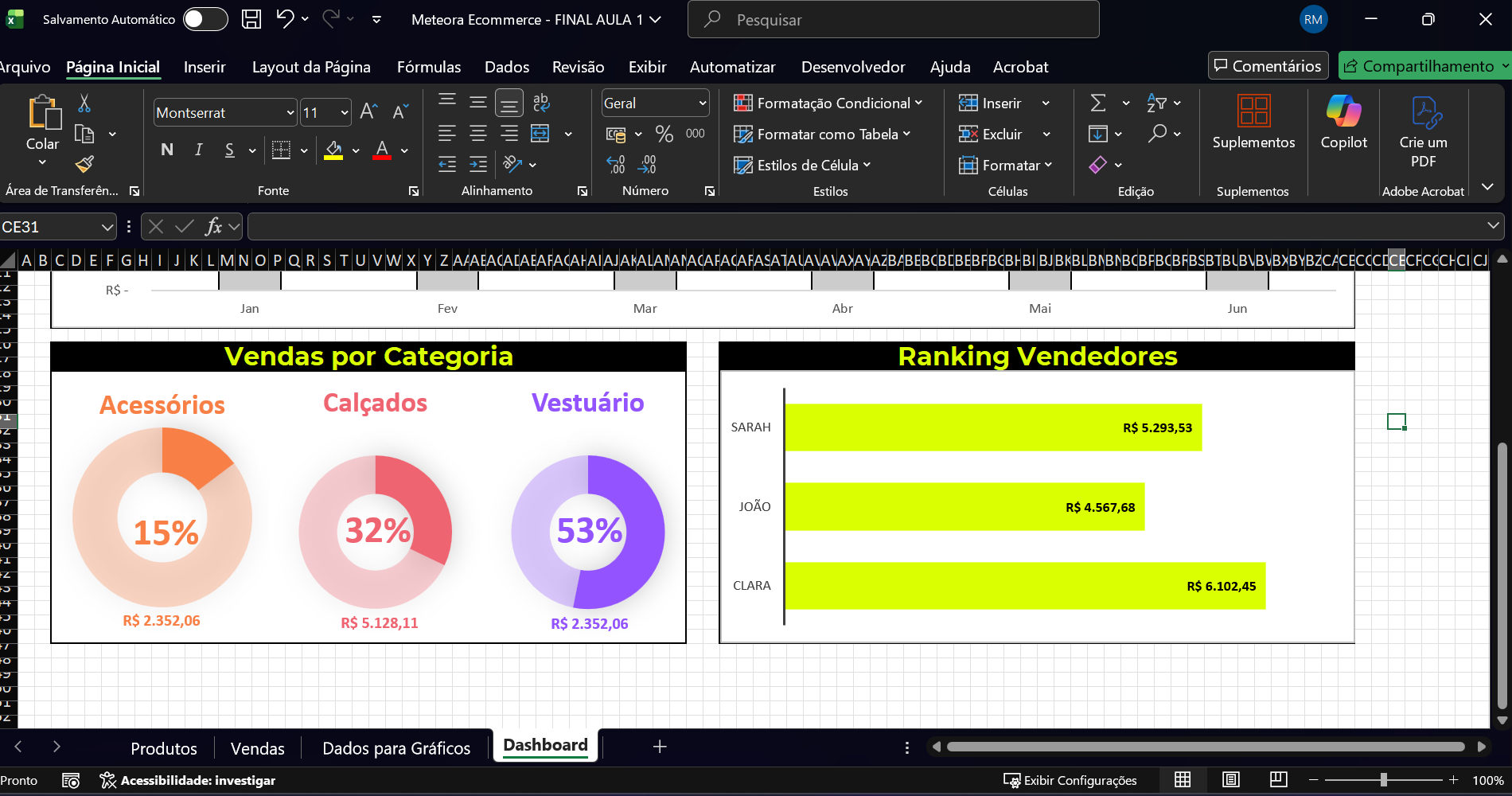
Task: Apply thousands separator 000 format
Action: [x=696, y=134]
